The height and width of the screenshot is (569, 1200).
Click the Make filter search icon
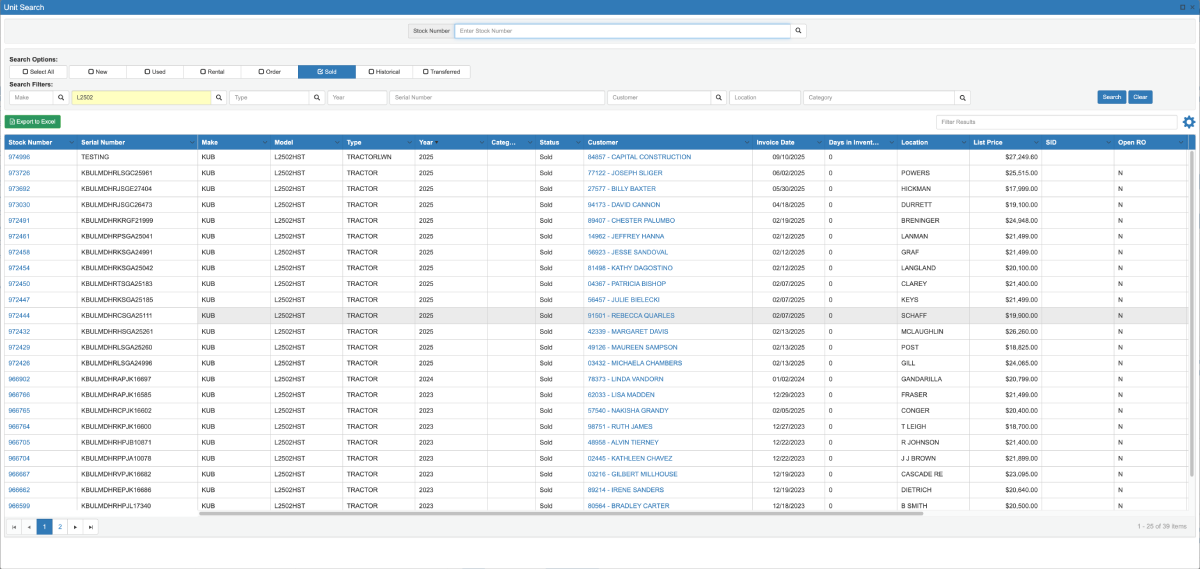pos(61,98)
